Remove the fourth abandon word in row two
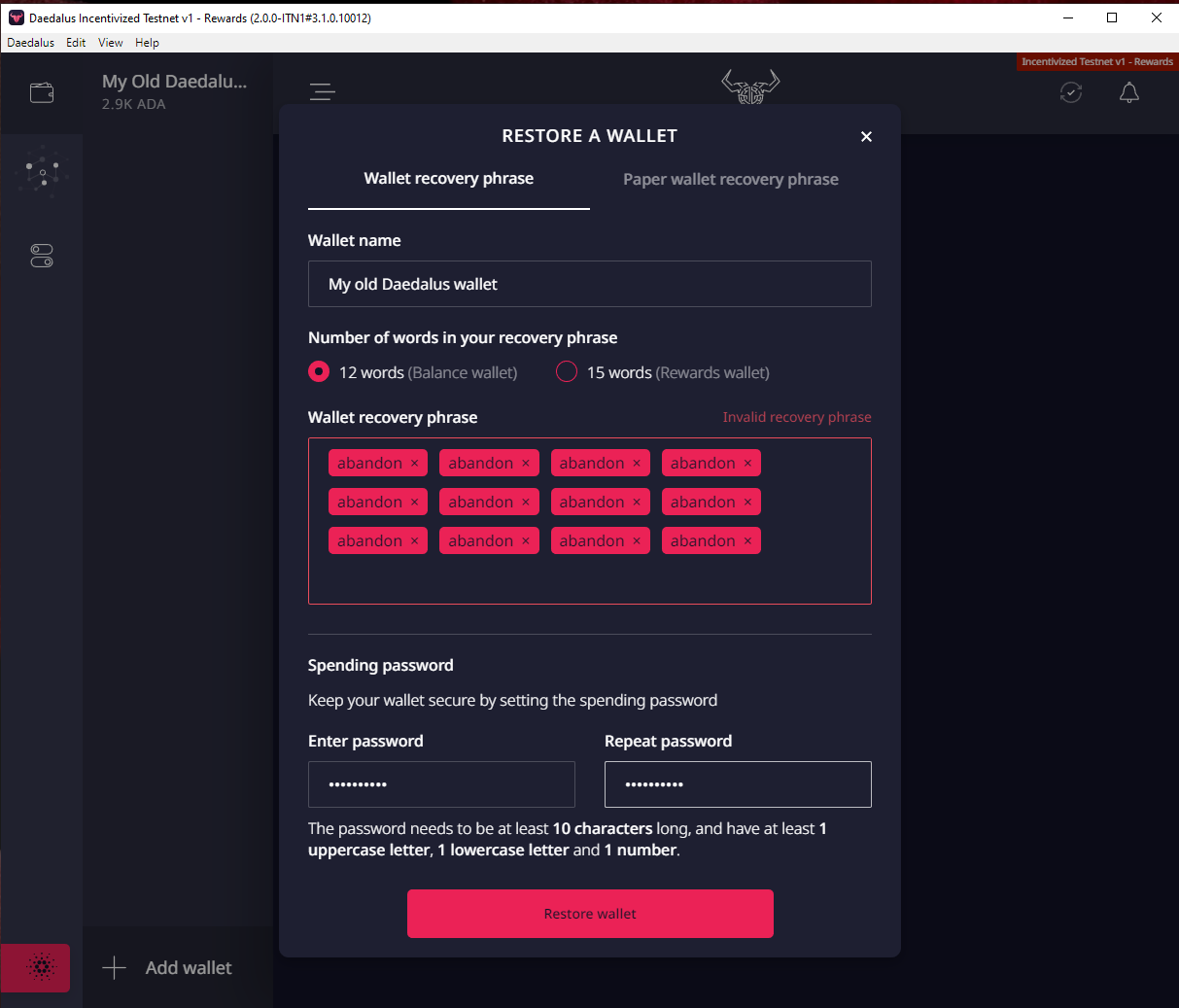 (x=747, y=503)
